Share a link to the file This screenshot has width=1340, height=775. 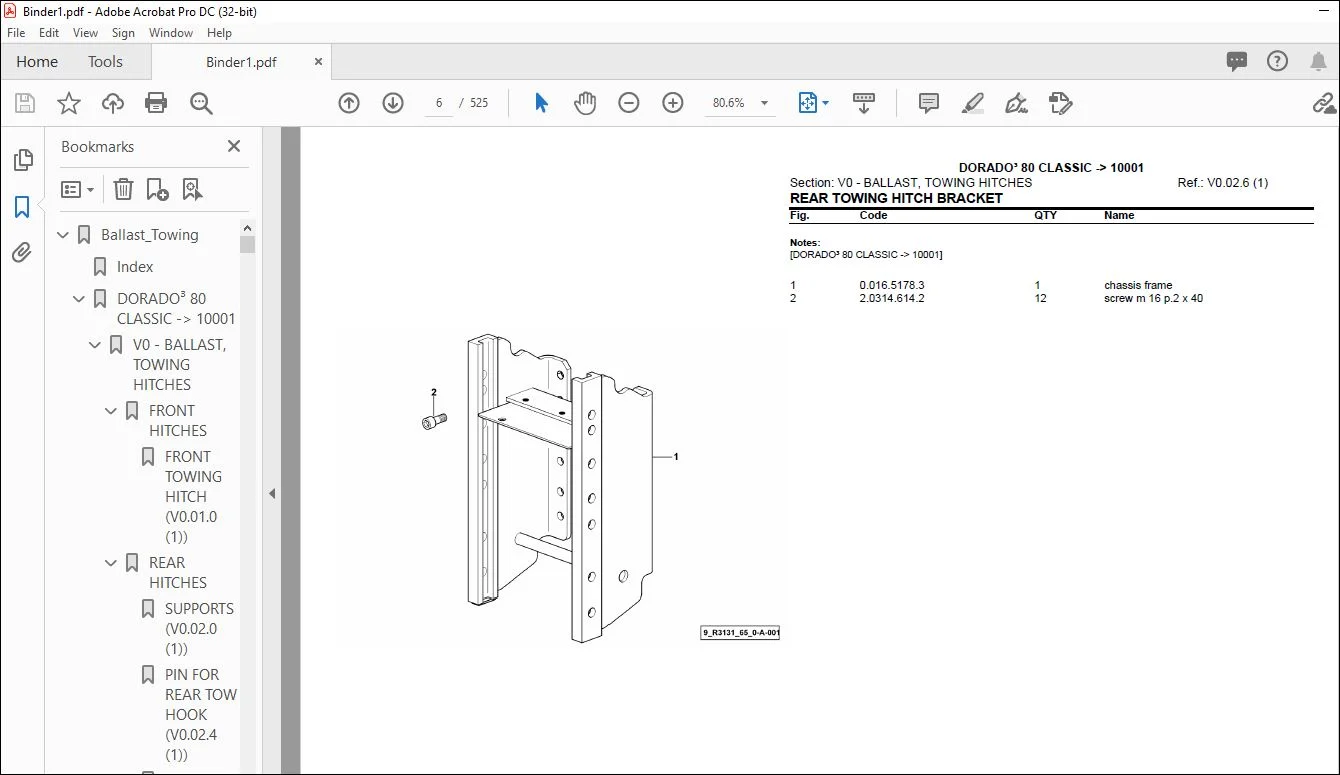pyautogui.click(x=1325, y=103)
